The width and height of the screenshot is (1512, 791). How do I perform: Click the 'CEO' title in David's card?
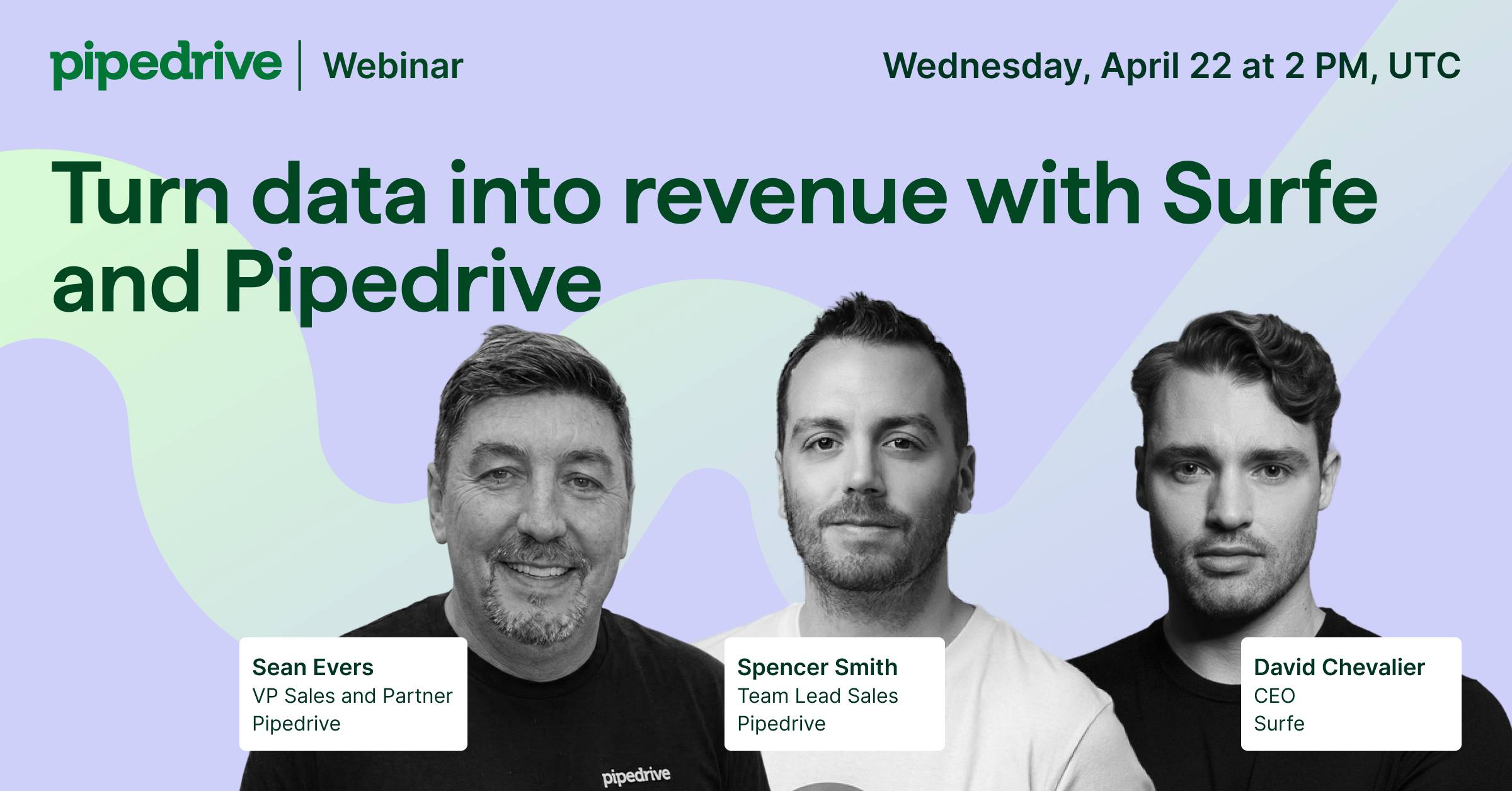click(x=1274, y=696)
